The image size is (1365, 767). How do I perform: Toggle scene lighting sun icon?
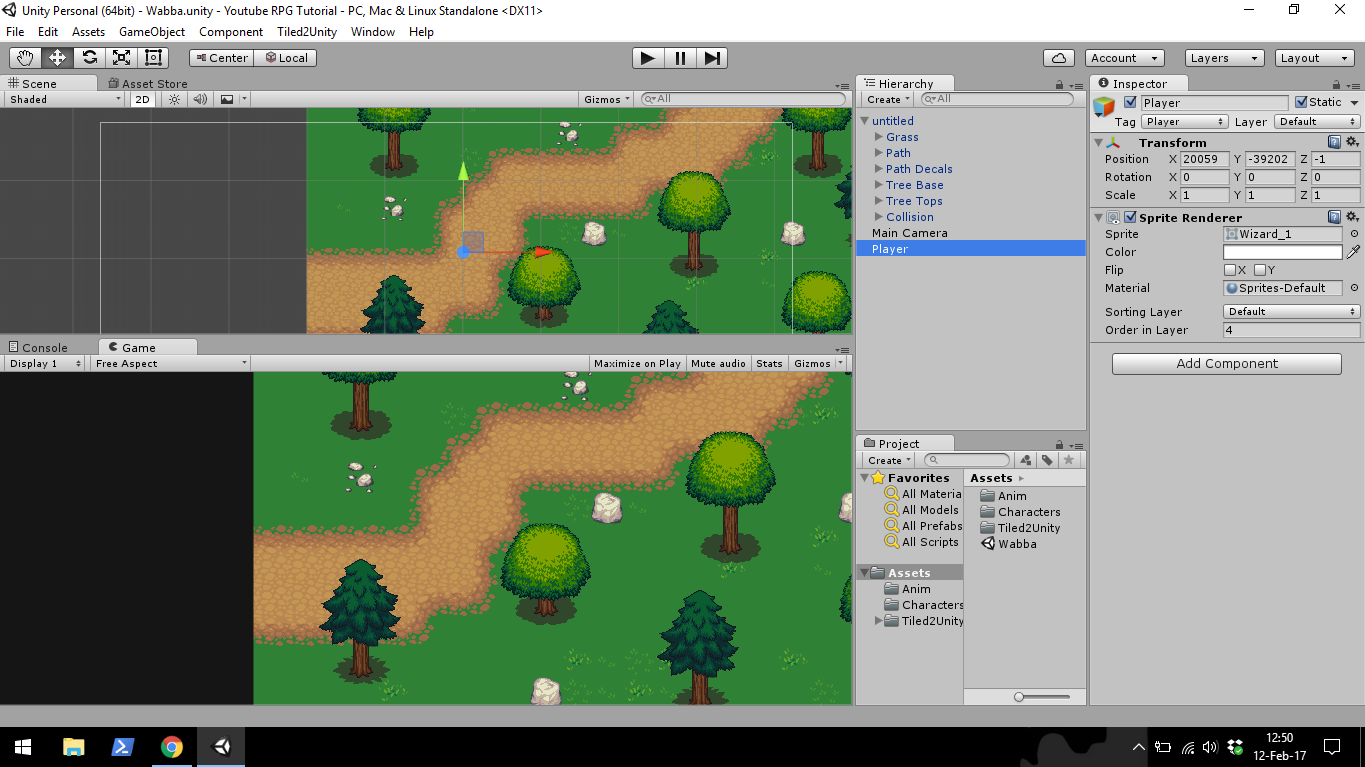[174, 99]
